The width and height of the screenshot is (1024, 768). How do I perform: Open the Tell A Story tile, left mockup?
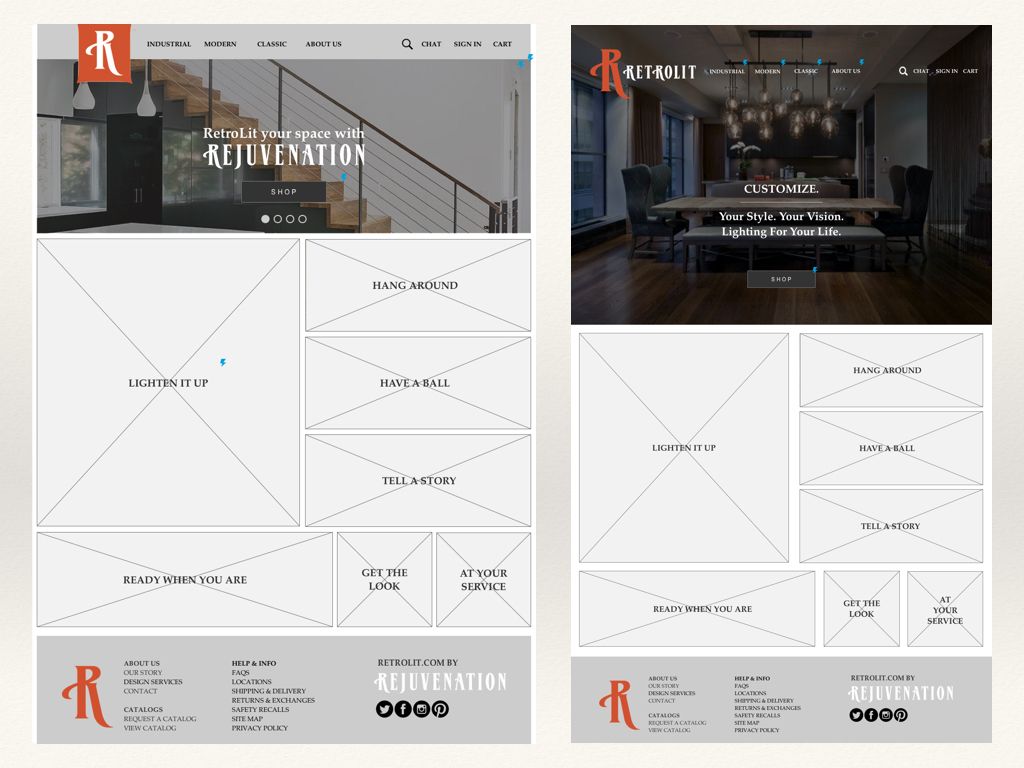[x=418, y=480]
